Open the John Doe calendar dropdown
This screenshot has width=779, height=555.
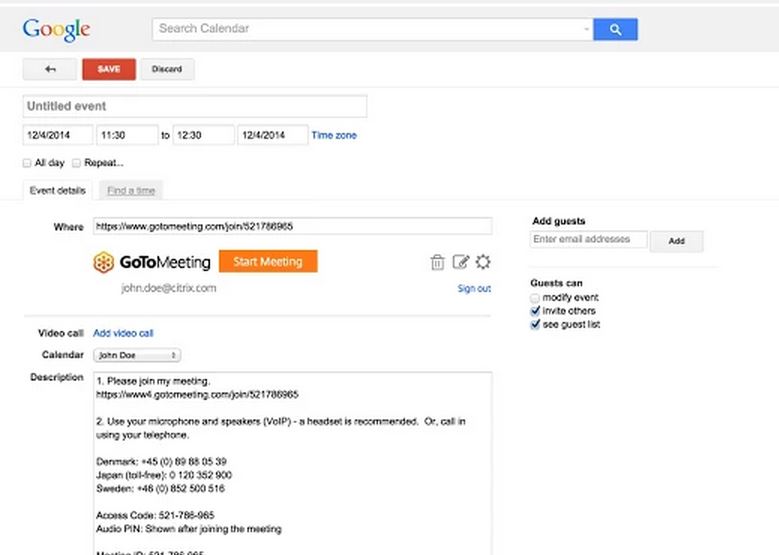pos(137,355)
